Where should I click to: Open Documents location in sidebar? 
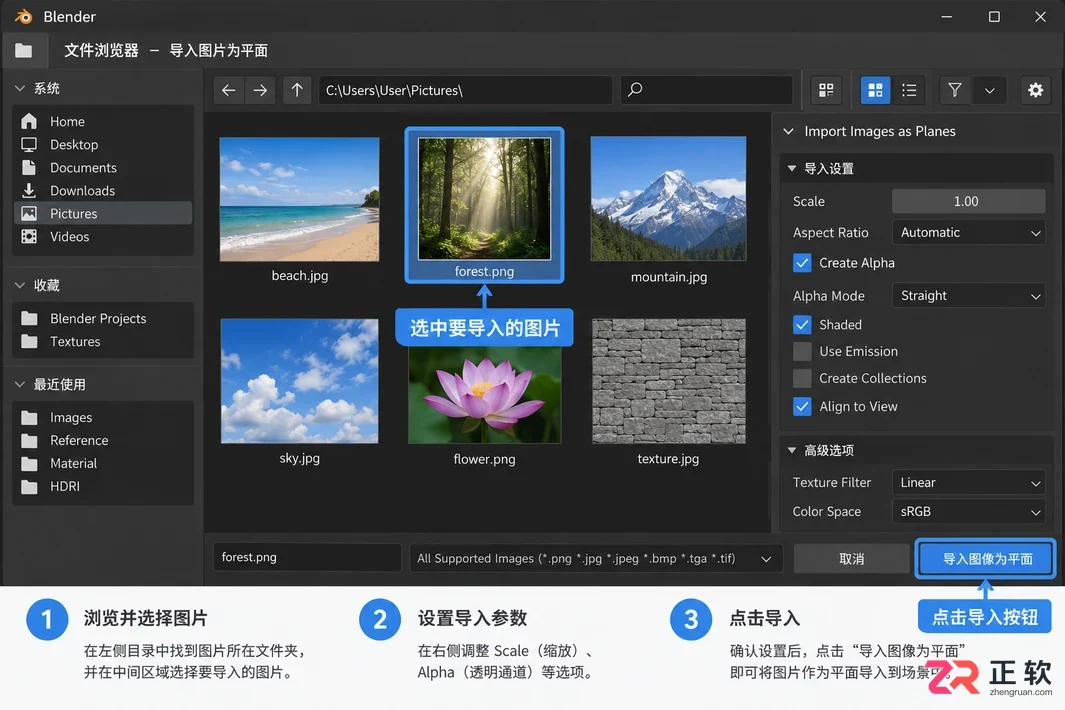103,168
